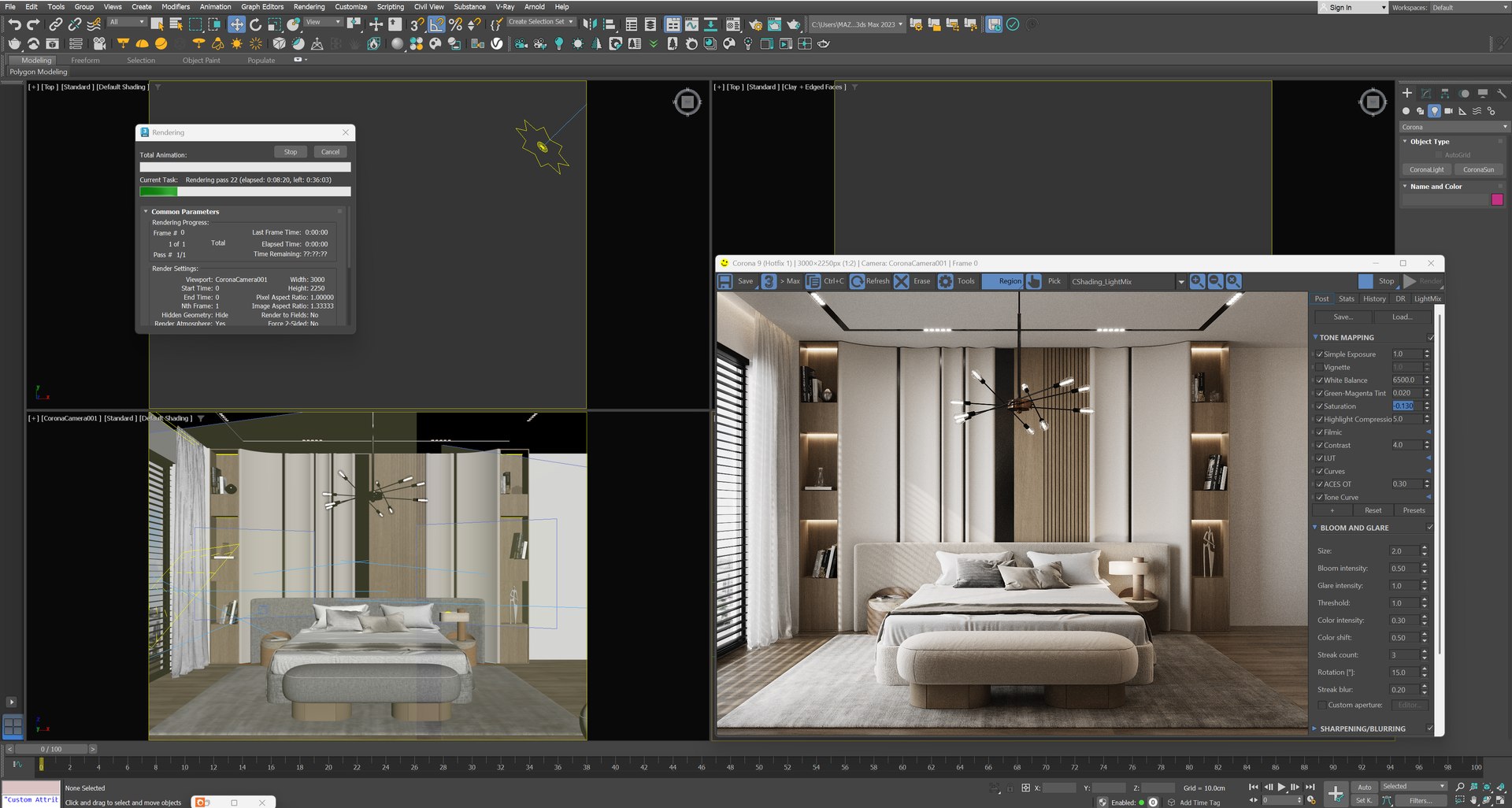Switch to the LightMix tab
Viewport: 1512px width, 808px height.
coord(1427,298)
